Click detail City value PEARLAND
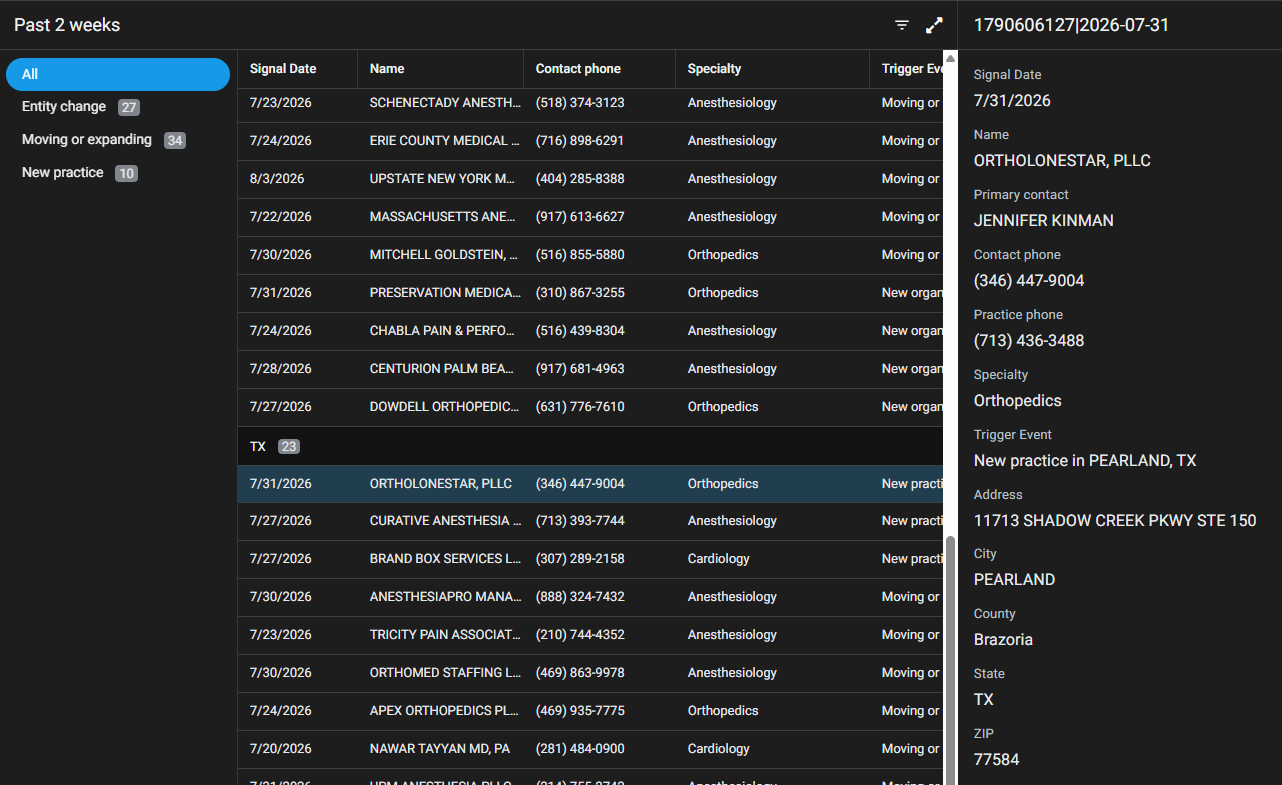 click(x=1014, y=580)
